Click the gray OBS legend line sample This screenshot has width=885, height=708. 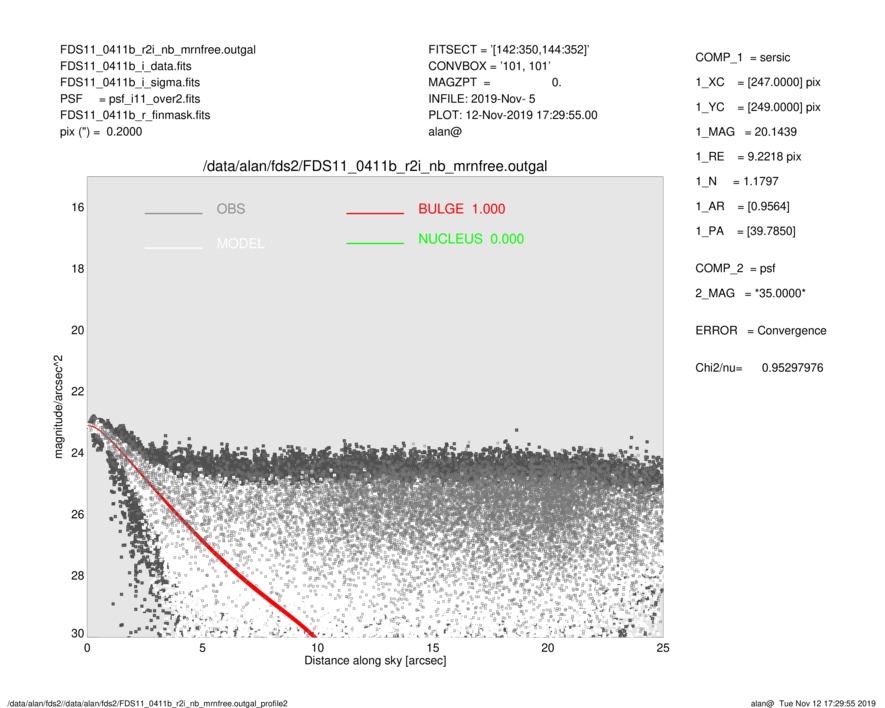point(173,213)
